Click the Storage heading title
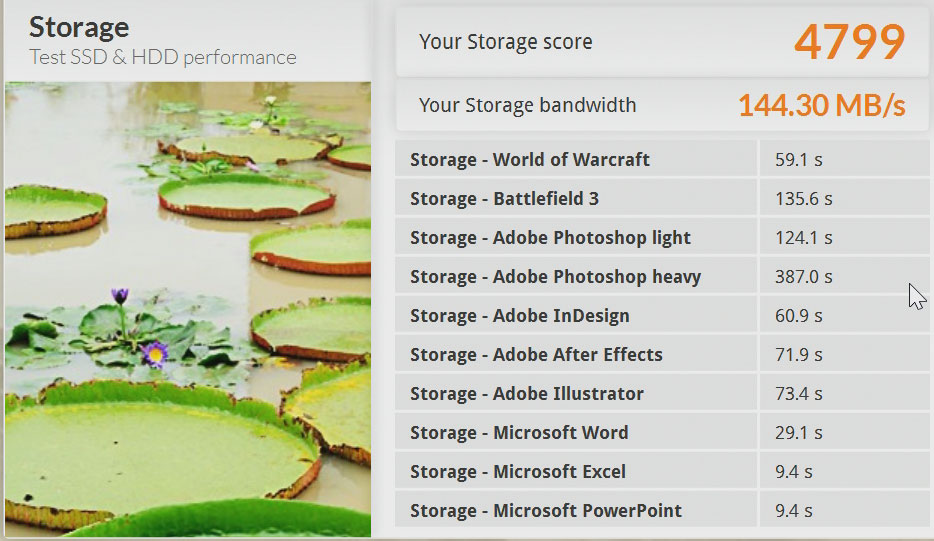 point(79,26)
